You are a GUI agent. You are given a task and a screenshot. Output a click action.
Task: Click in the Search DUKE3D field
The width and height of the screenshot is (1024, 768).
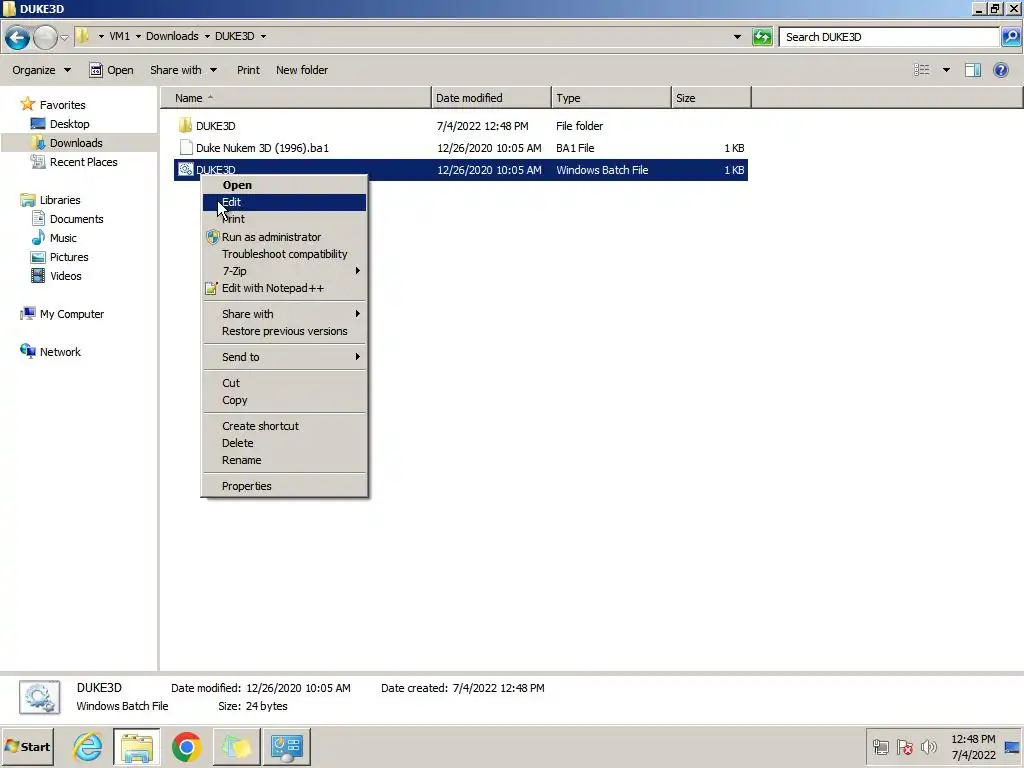tap(889, 37)
